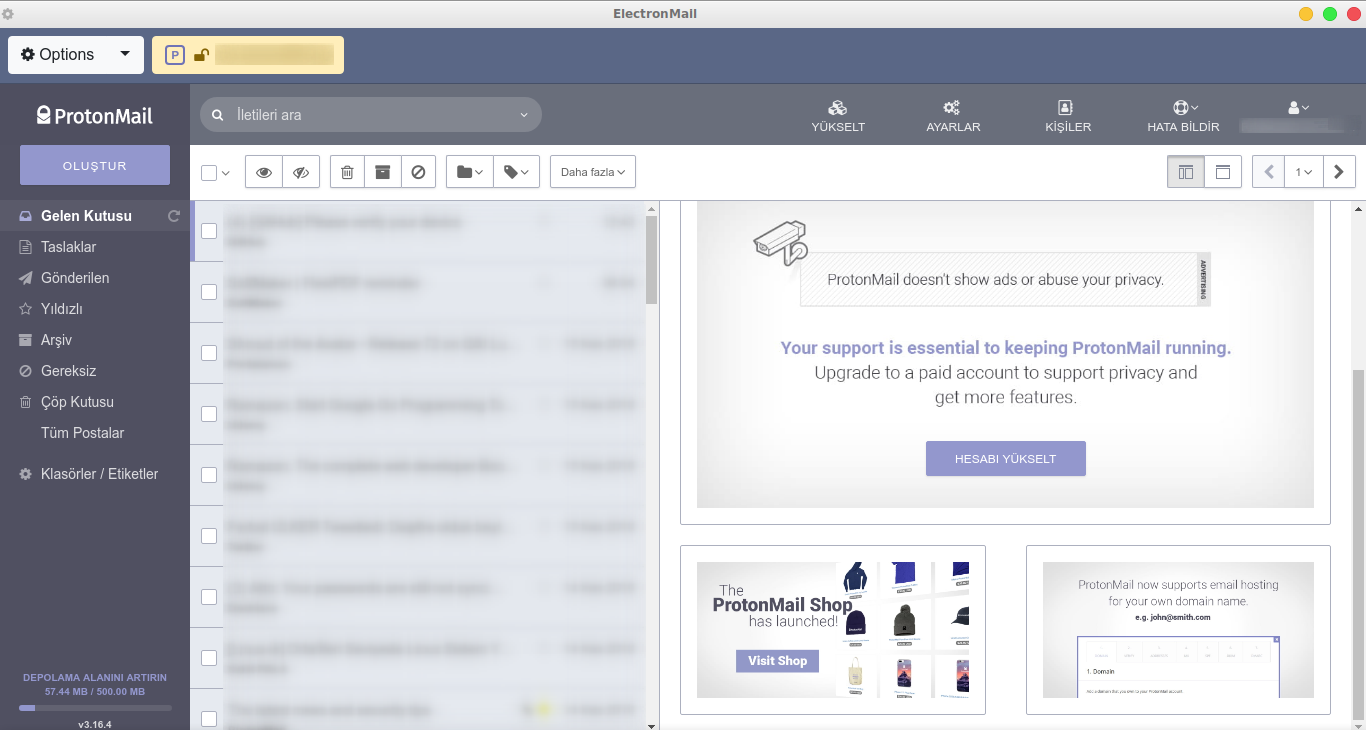This screenshot has height=730, width=1366.
Task: Click the welcome pane vertical scrollbar
Action: [1359, 545]
